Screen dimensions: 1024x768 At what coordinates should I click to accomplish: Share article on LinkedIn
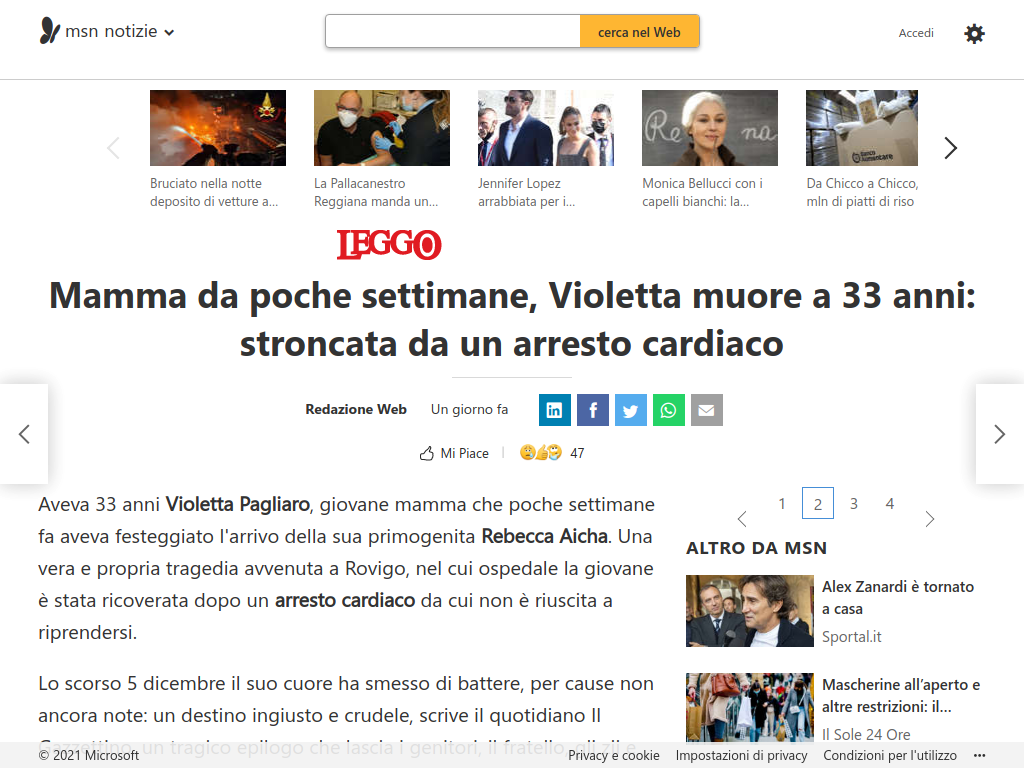click(554, 410)
